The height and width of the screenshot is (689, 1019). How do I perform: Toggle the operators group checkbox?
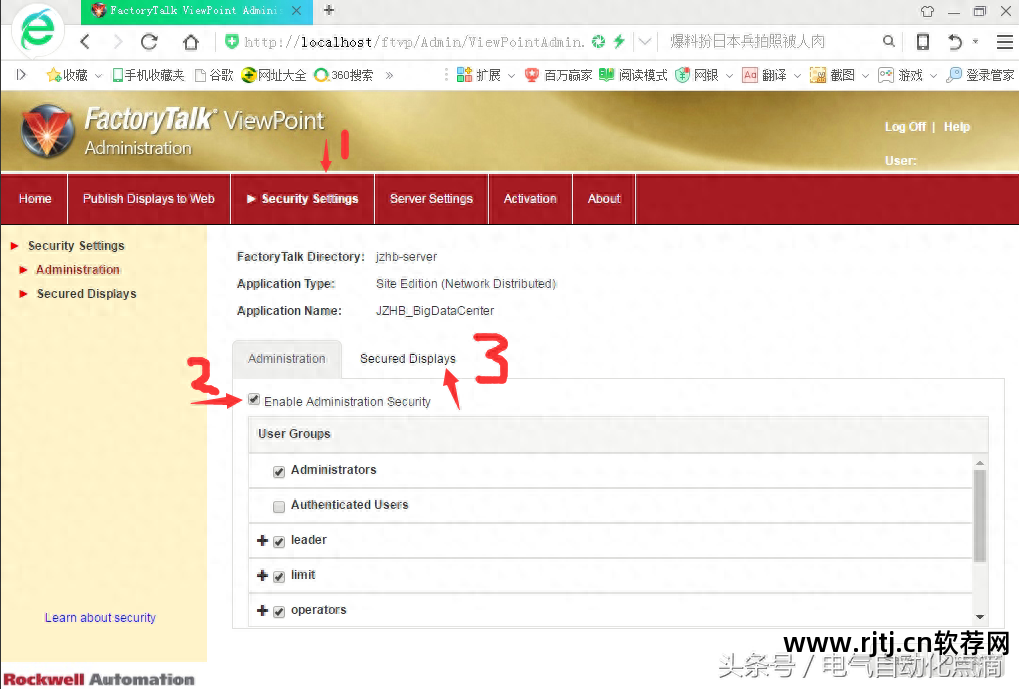279,612
